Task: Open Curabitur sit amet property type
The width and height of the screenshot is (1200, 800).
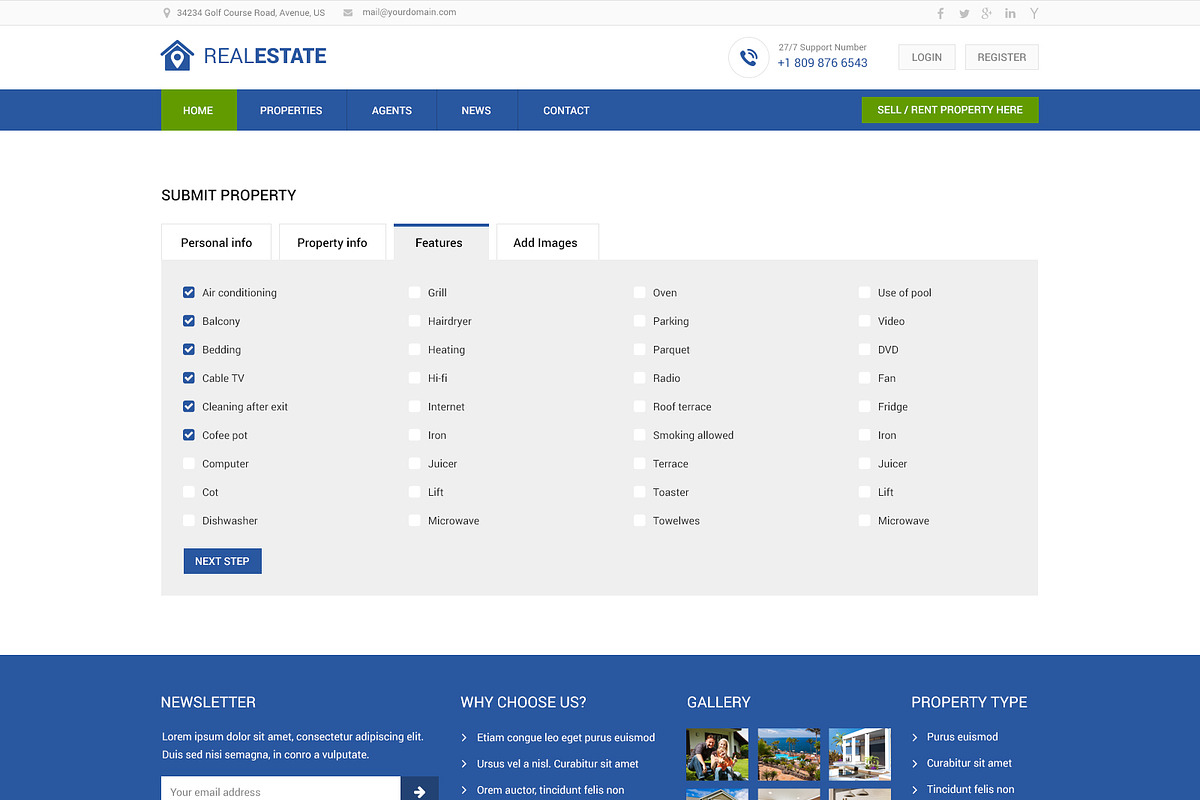Action: 969,763
